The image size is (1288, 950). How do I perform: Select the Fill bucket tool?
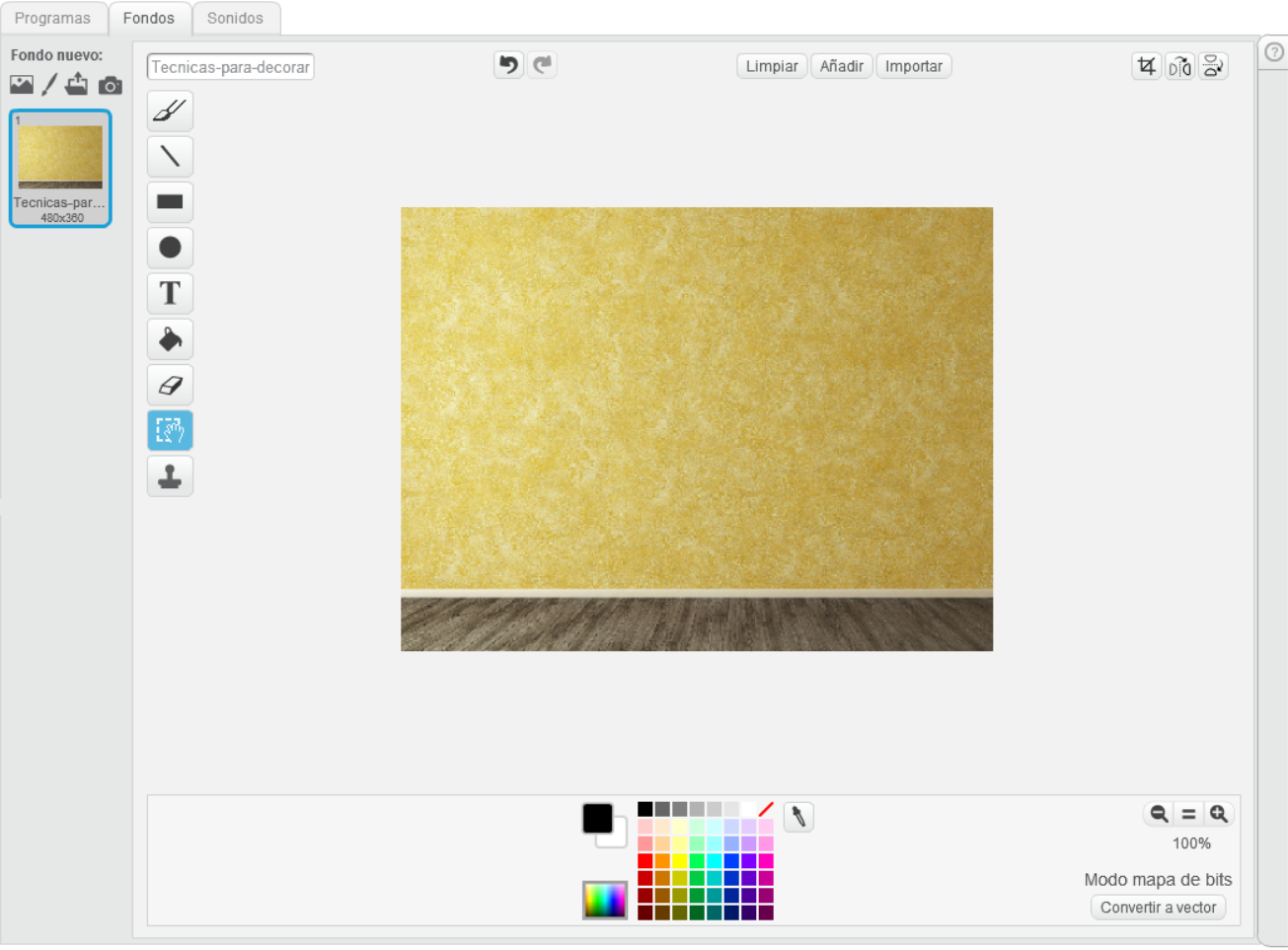170,339
